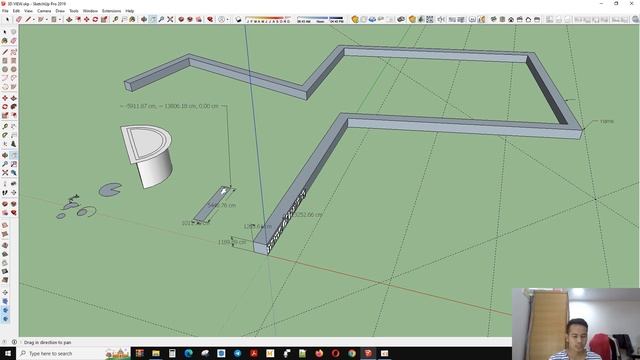Click the Windows Start button
Image resolution: width=640 pixels, height=360 pixels.
pyautogui.click(x=8, y=353)
